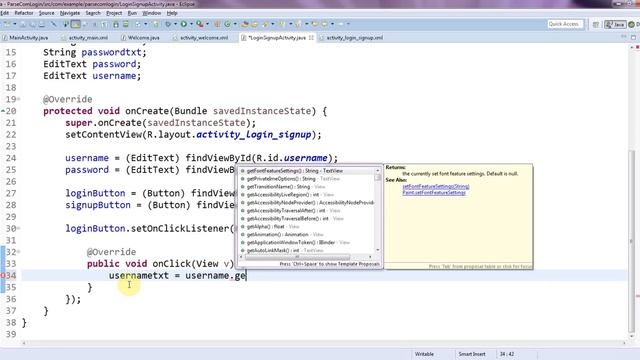The image size is (640, 360).
Task: Open the Navigate menu
Action: pos(70,13)
